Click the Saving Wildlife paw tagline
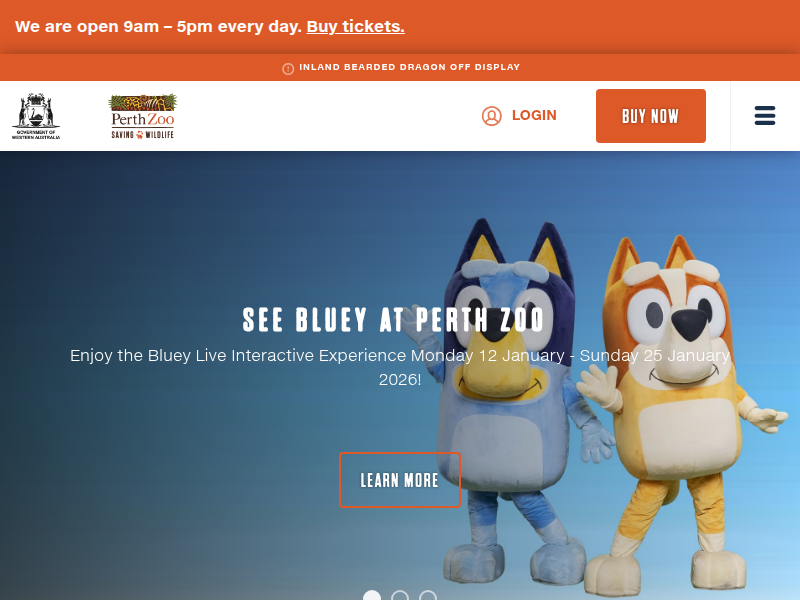The height and width of the screenshot is (600, 800). tap(142, 135)
